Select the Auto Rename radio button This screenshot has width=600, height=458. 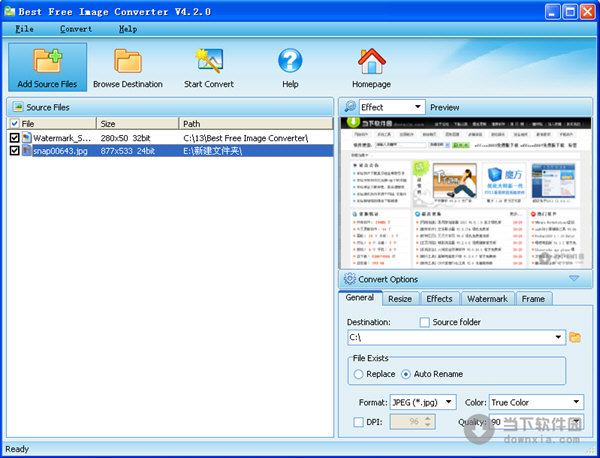point(406,374)
